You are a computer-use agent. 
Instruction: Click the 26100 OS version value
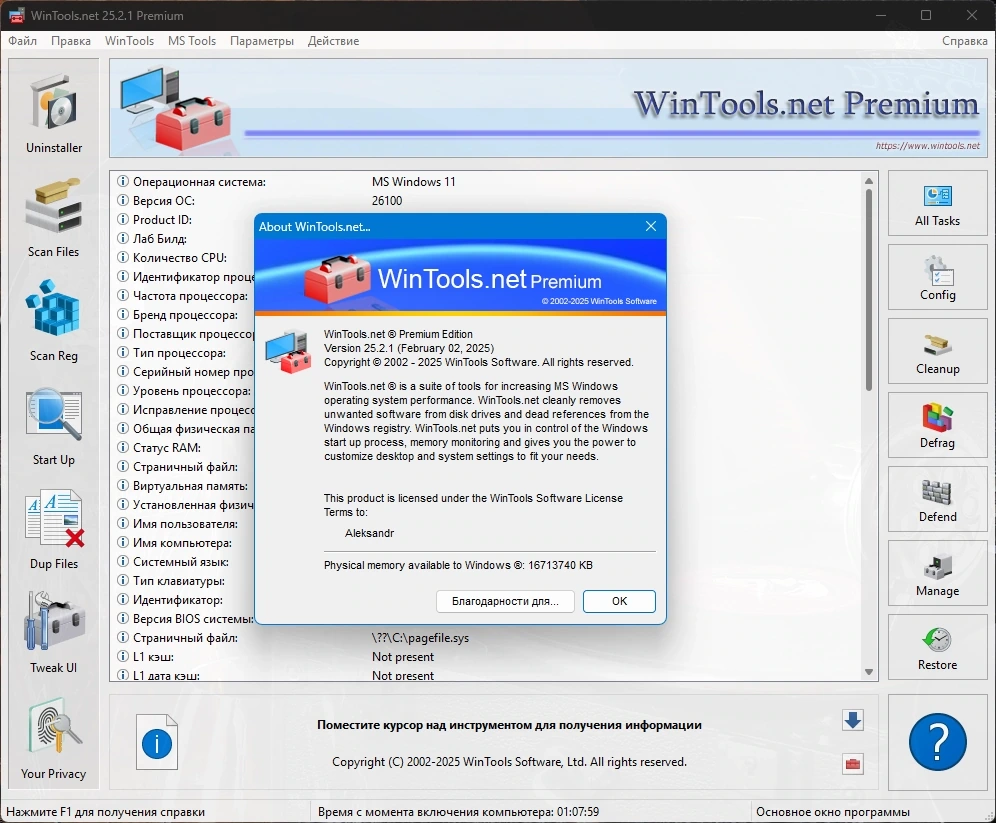[x=387, y=201]
